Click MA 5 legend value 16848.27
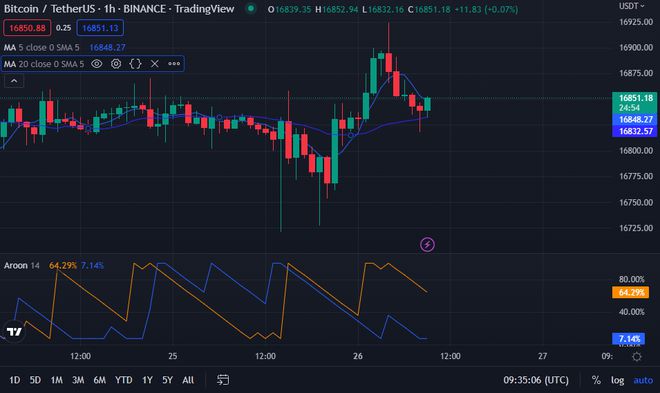The width and height of the screenshot is (660, 393). pyautogui.click(x=107, y=48)
